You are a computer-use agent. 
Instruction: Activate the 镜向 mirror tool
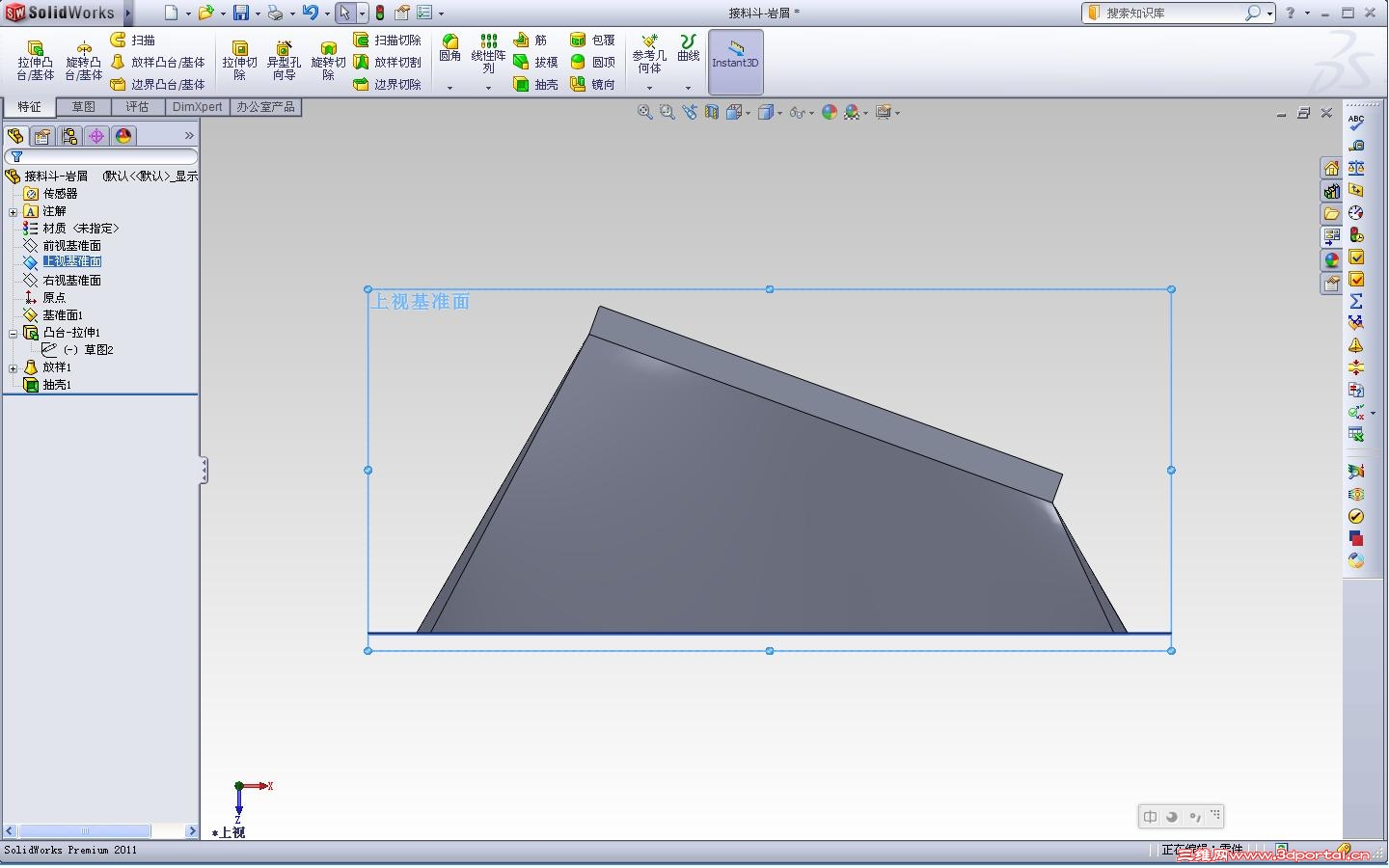point(592,84)
